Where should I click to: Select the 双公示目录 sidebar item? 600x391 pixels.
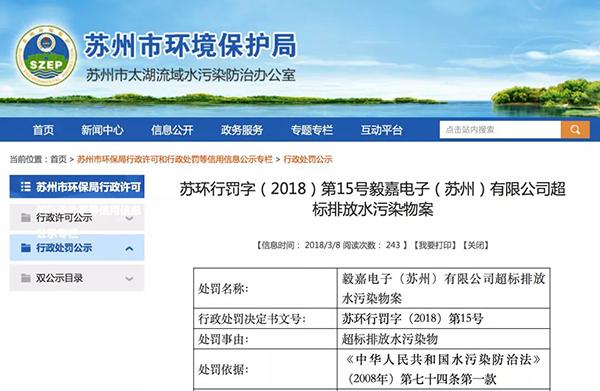77,278
